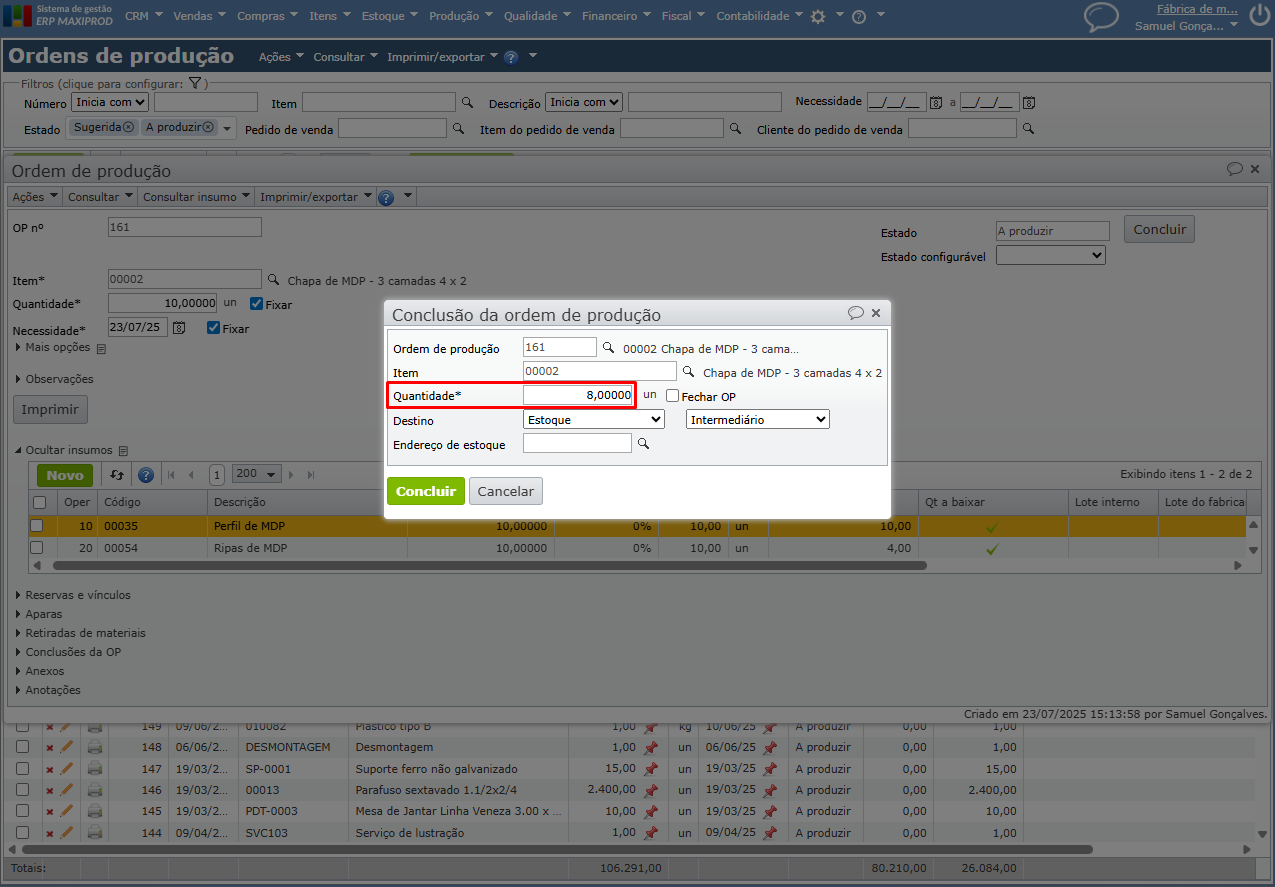The height and width of the screenshot is (887, 1275).
Task: Open the Intermediário dropdown
Action: 757,420
